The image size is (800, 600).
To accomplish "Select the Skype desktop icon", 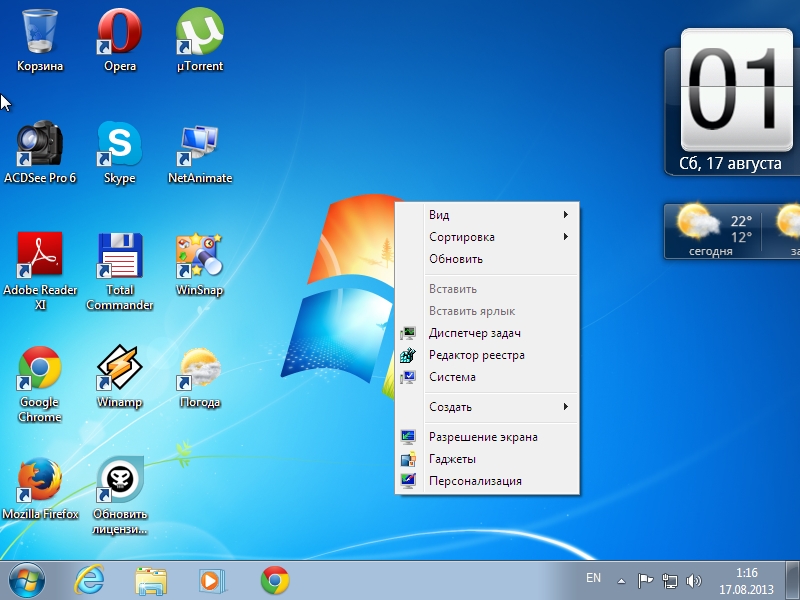I will click(x=120, y=152).
